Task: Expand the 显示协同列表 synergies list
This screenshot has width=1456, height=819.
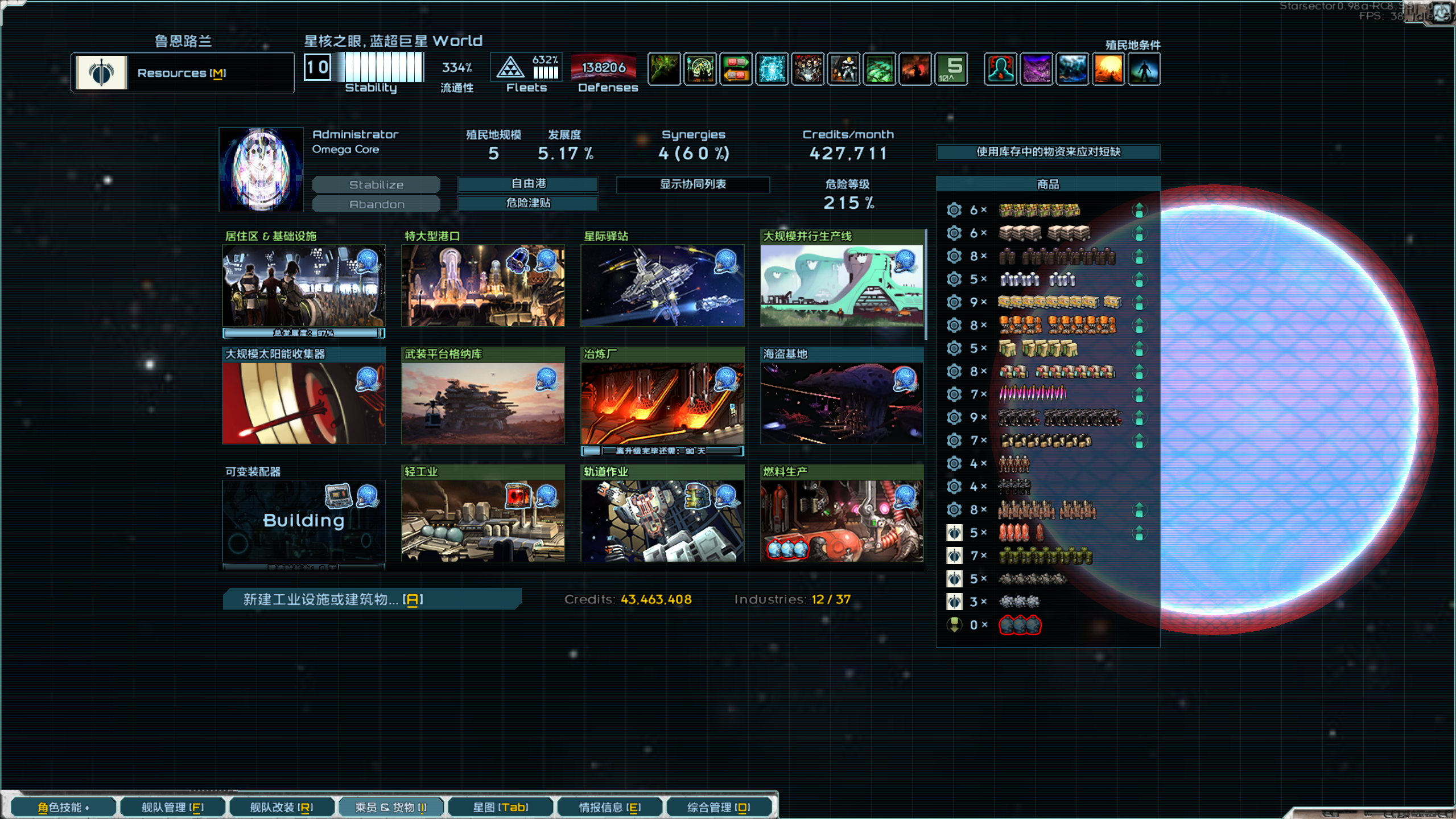Action: (x=692, y=184)
